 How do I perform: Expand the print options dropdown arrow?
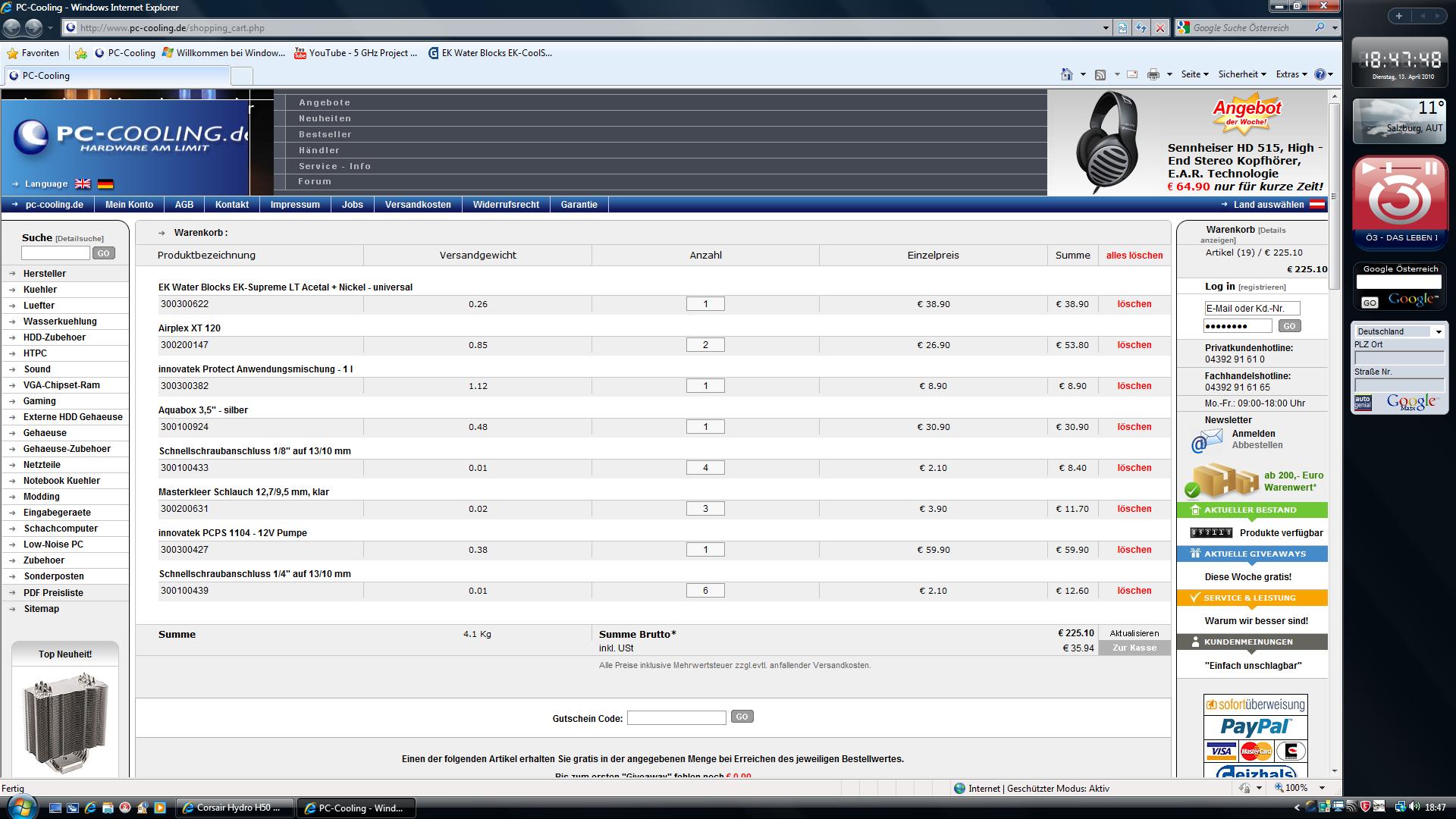tap(1169, 74)
